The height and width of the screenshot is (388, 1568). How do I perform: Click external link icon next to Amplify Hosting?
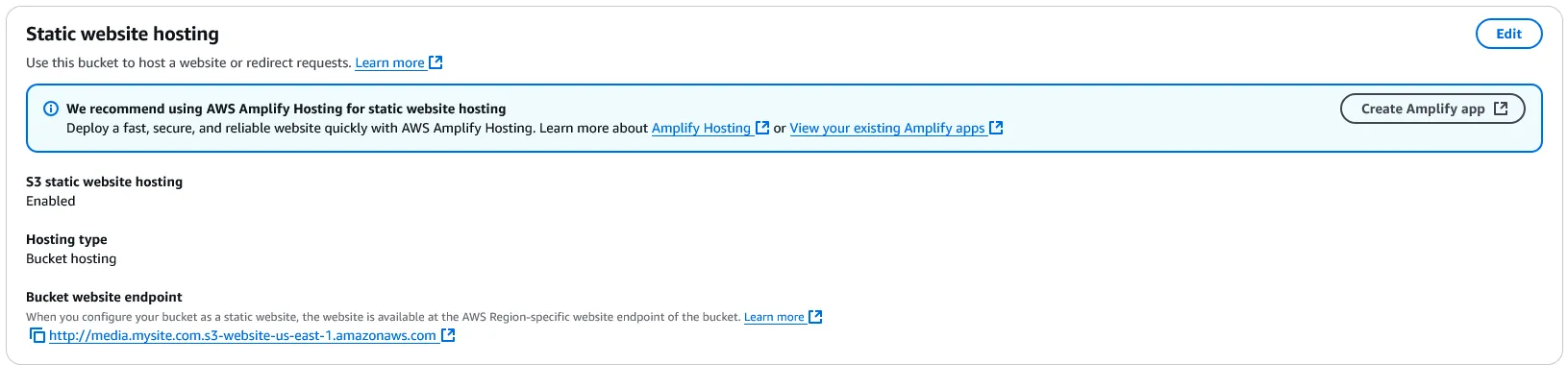click(762, 128)
